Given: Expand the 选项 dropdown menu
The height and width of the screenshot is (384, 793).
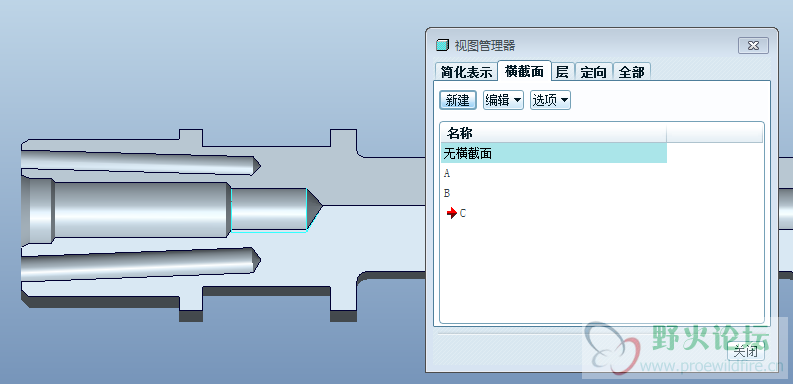Looking at the screenshot, I should [550, 100].
